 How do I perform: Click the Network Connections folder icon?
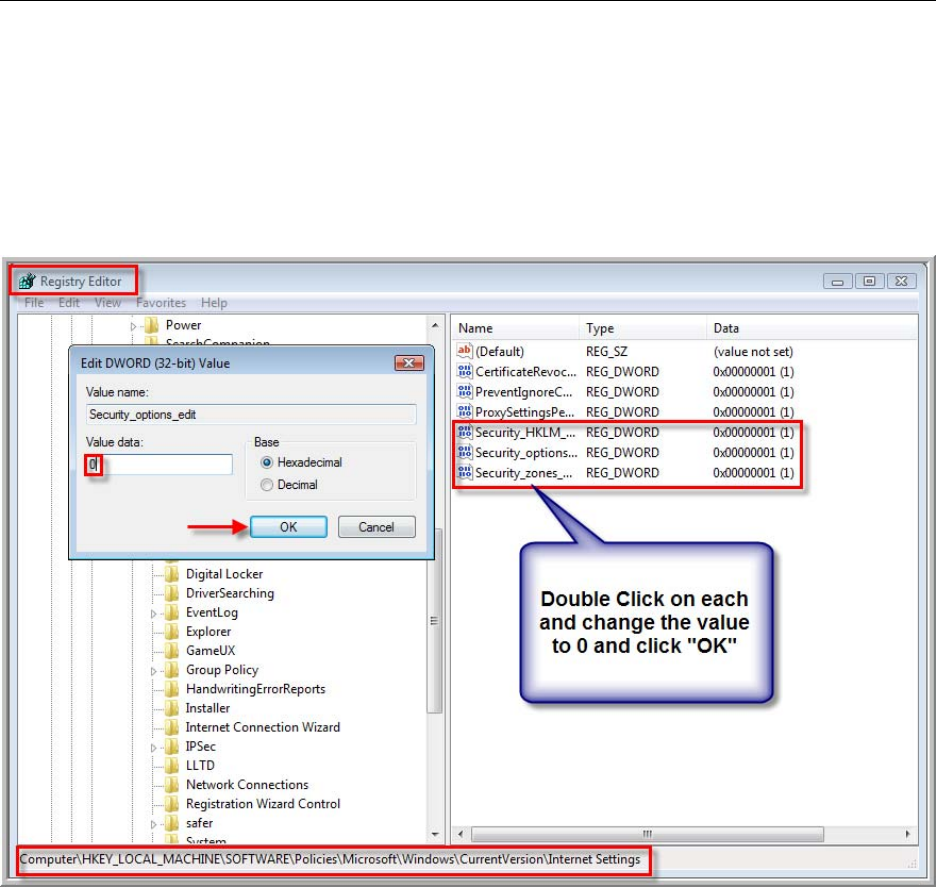pyautogui.click(x=172, y=784)
